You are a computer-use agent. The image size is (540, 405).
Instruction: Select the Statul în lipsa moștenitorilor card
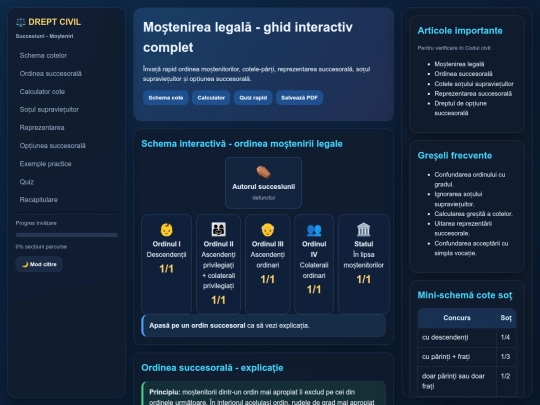(364, 264)
